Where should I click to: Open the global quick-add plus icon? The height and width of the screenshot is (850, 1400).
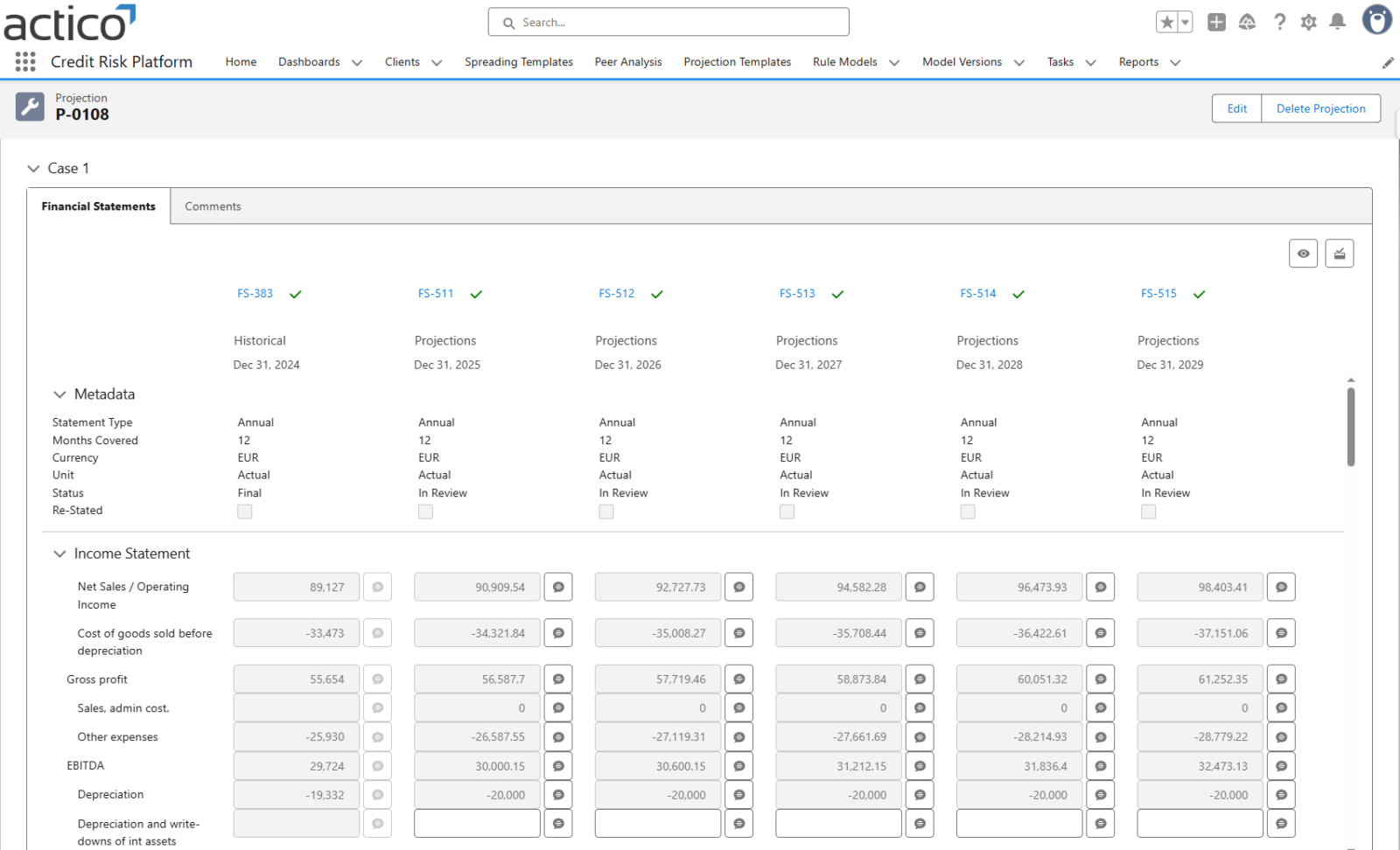(x=1215, y=22)
